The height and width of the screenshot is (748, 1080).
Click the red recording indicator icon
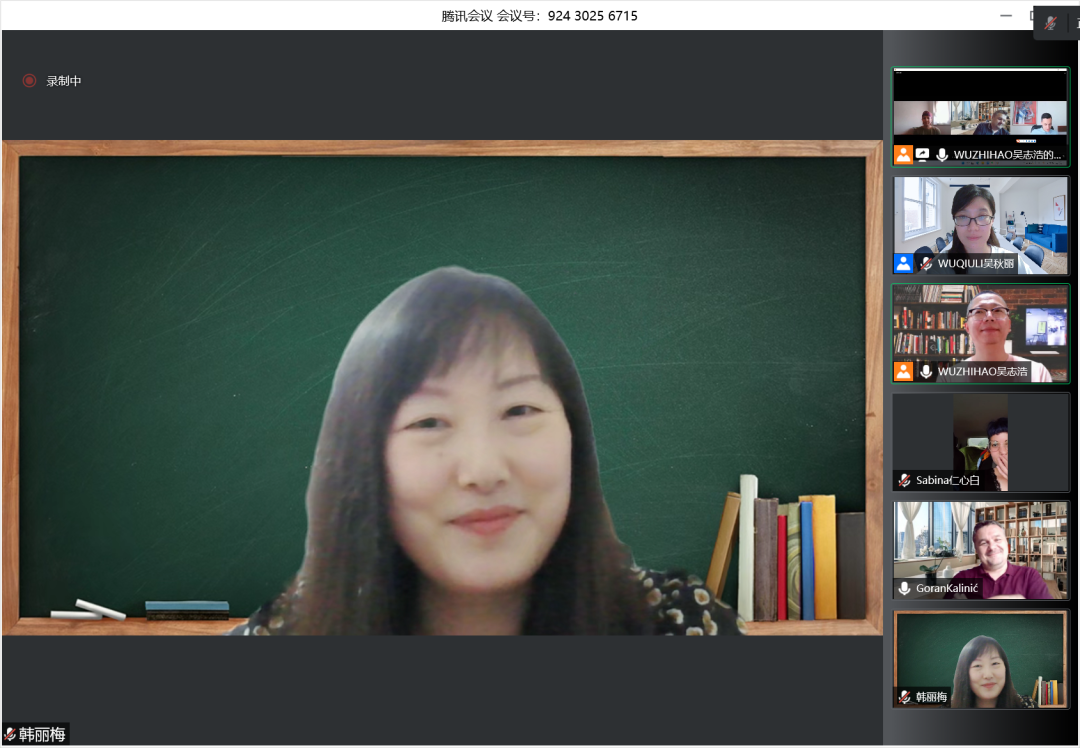pyautogui.click(x=30, y=81)
